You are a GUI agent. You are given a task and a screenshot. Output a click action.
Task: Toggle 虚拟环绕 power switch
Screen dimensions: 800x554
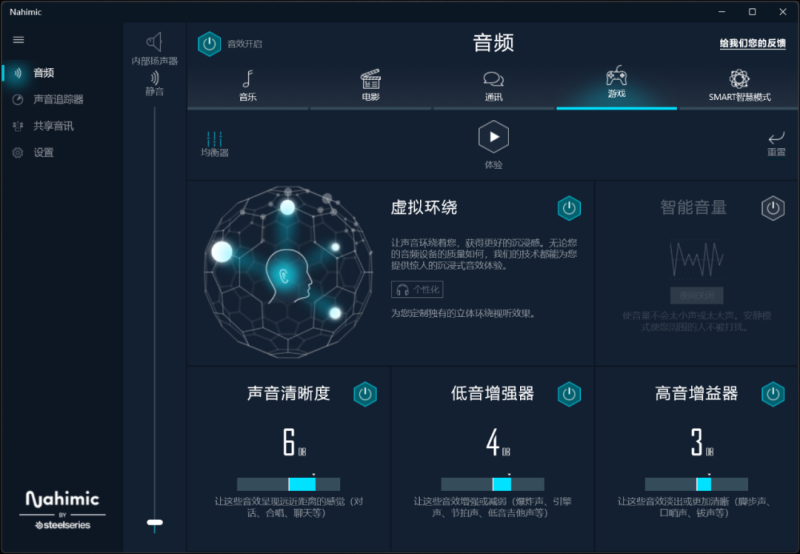pos(568,208)
